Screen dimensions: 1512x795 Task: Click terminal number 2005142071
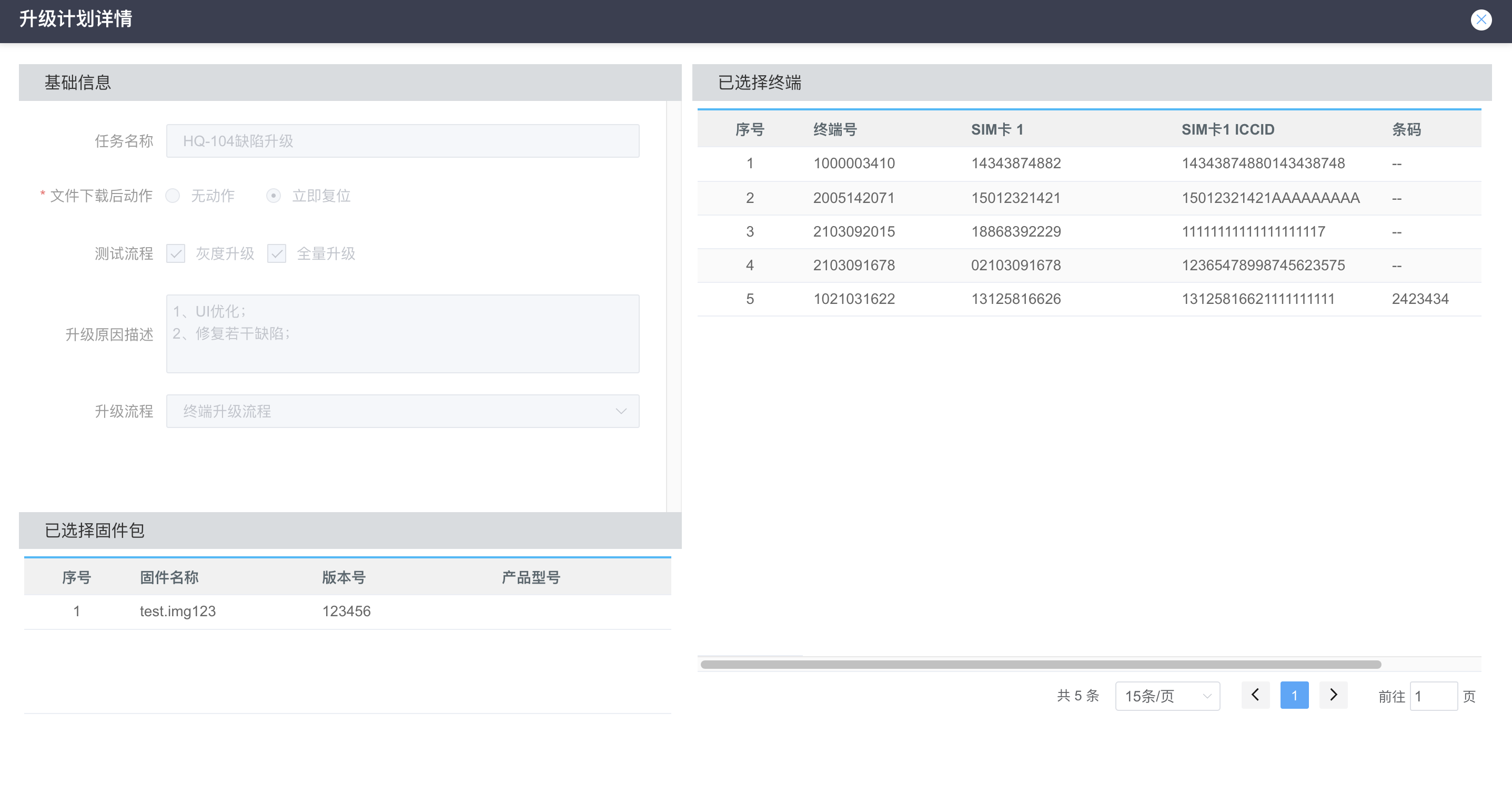854,198
